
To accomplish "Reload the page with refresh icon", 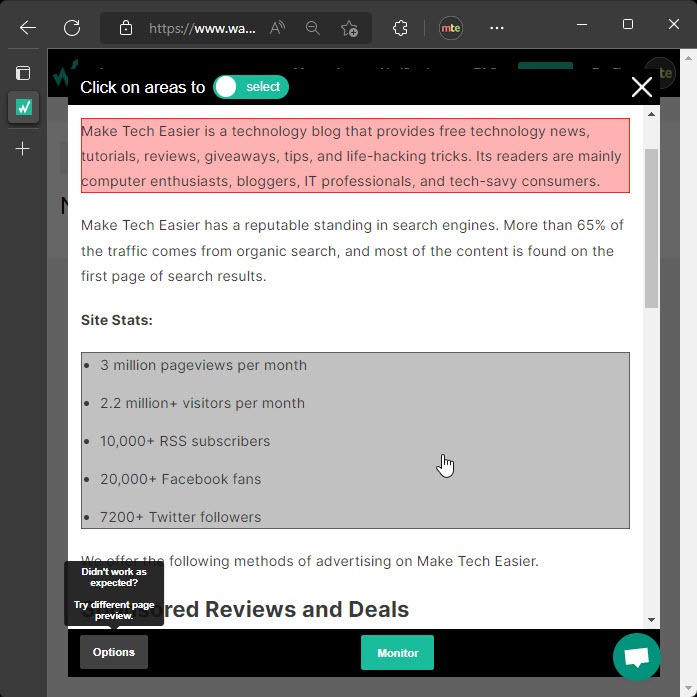I will pos(72,28).
